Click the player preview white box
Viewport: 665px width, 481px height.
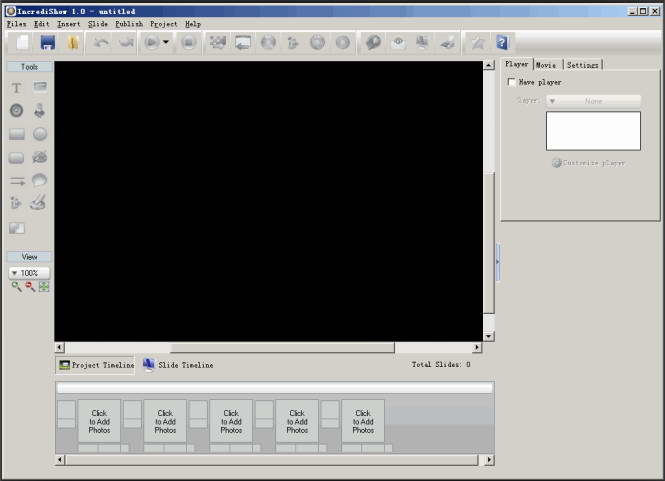coord(593,131)
